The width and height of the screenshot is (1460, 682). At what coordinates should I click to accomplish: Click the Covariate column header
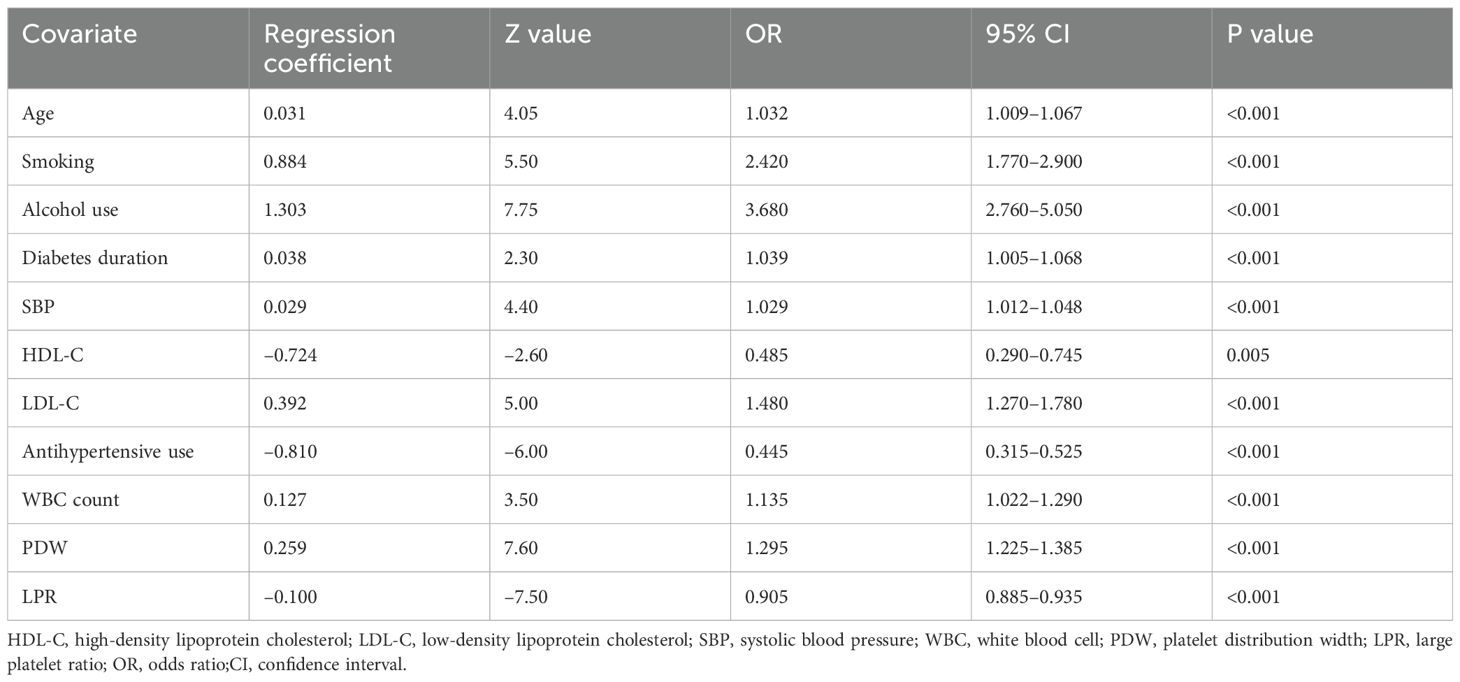(80, 35)
